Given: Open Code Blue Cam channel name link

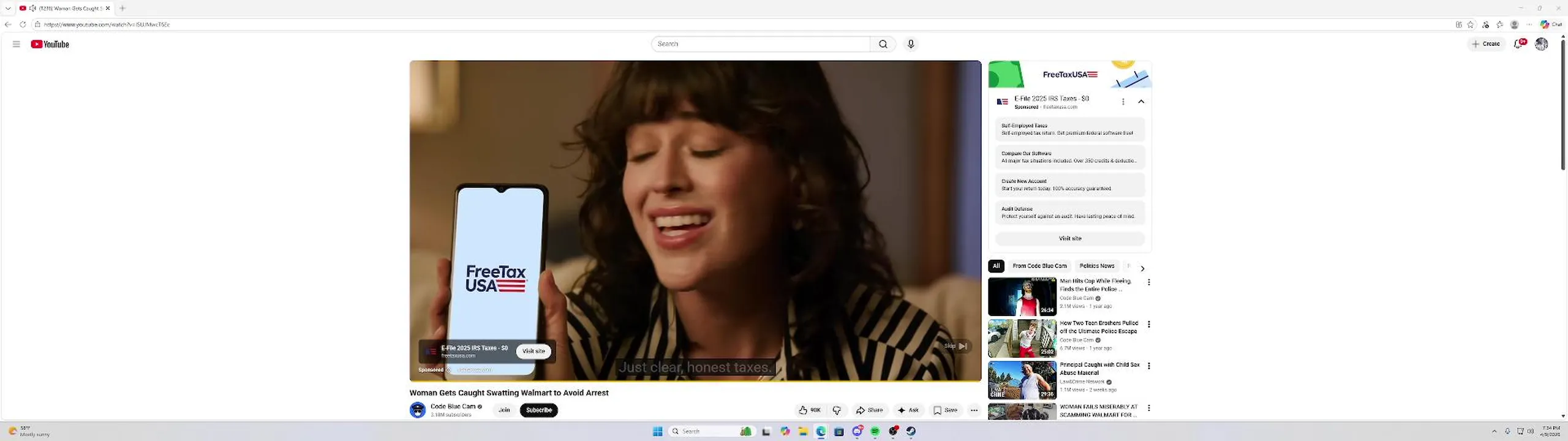Looking at the screenshot, I should click(x=453, y=406).
